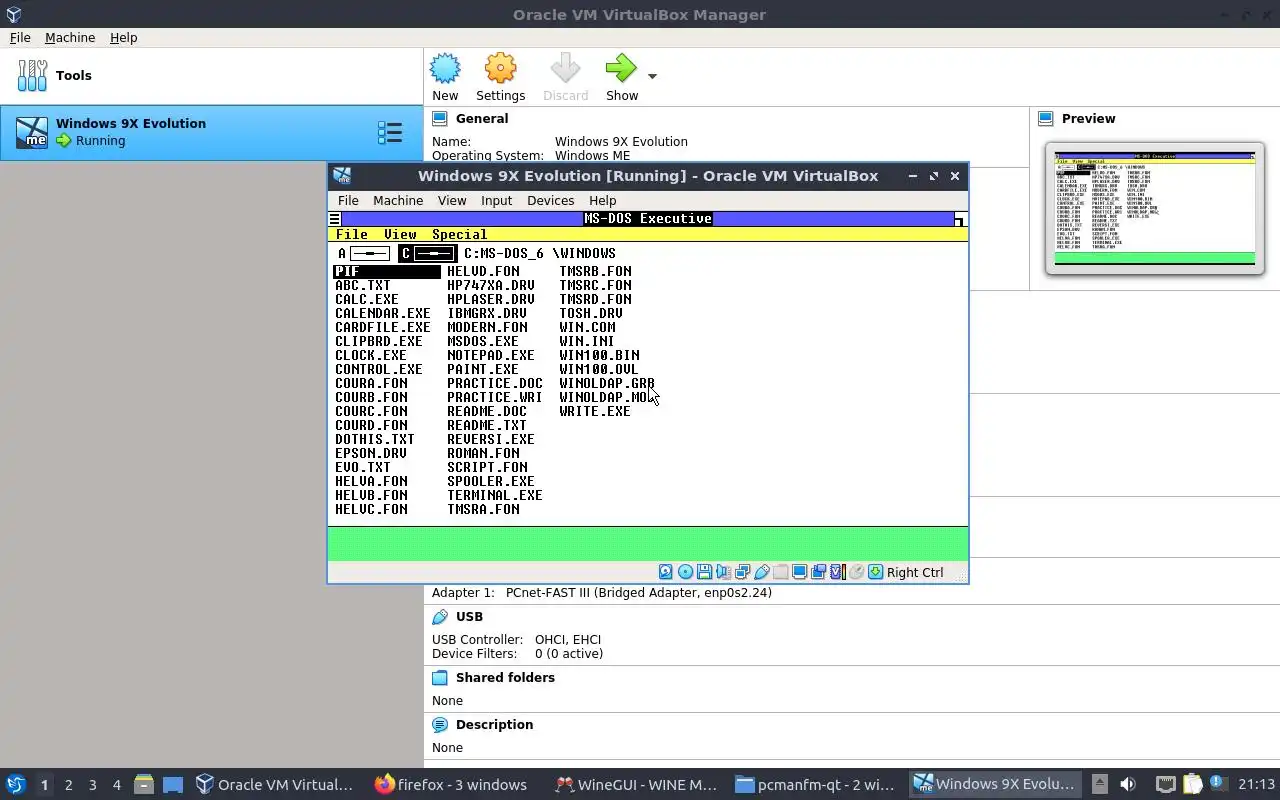Open View menu of VM window
The height and width of the screenshot is (800, 1280).
click(x=452, y=200)
